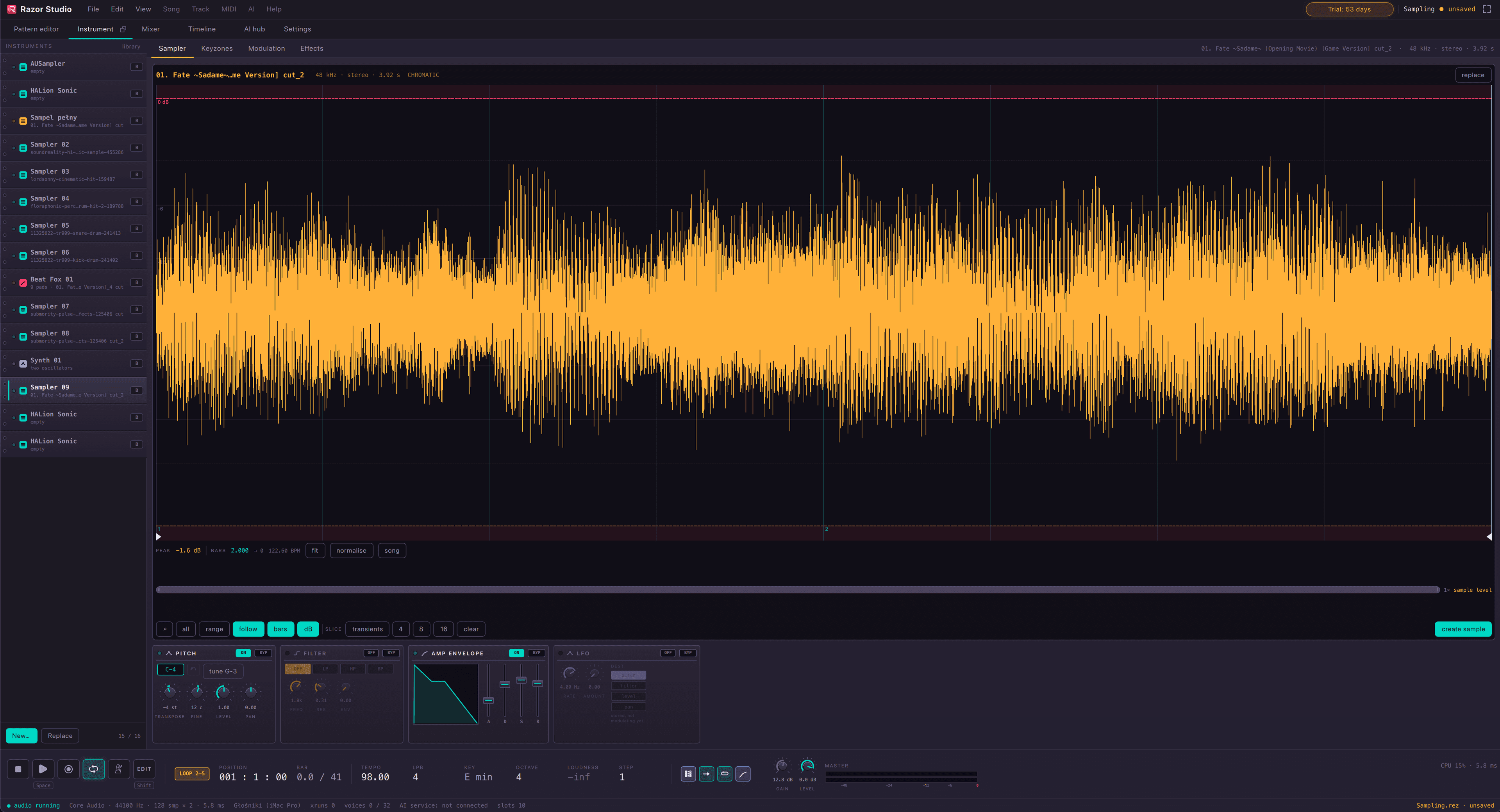The image size is (1500, 812).
Task: Click the loop-shape icon beside the arrow icon
Action: point(724,774)
